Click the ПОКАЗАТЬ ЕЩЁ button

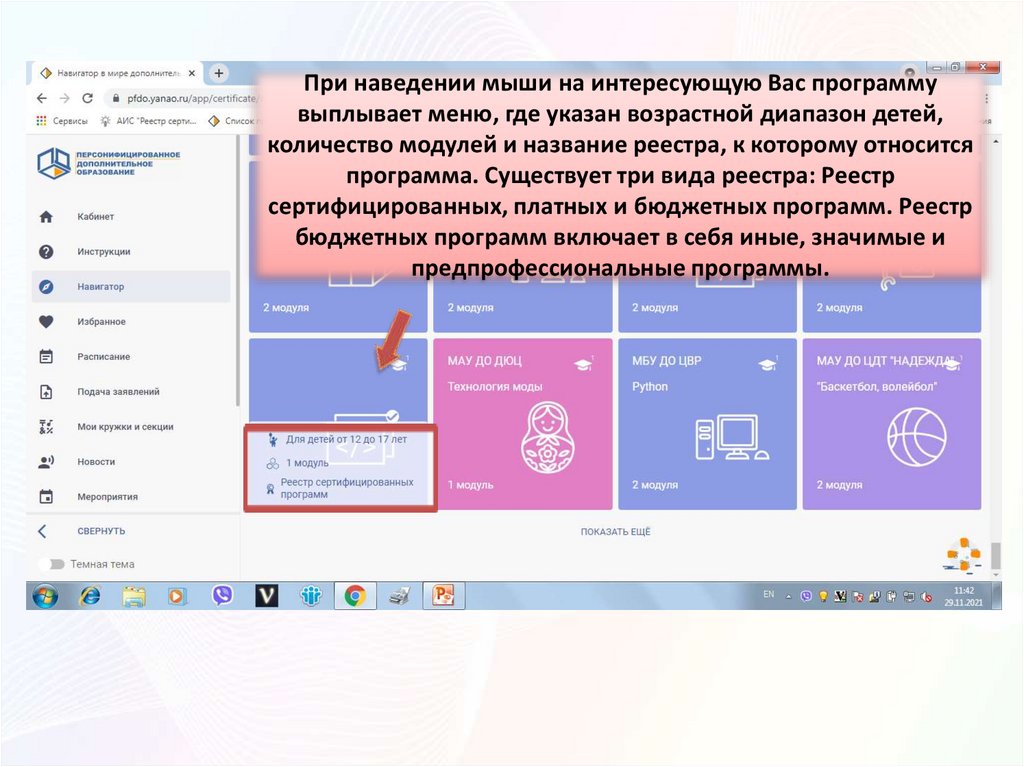click(616, 532)
